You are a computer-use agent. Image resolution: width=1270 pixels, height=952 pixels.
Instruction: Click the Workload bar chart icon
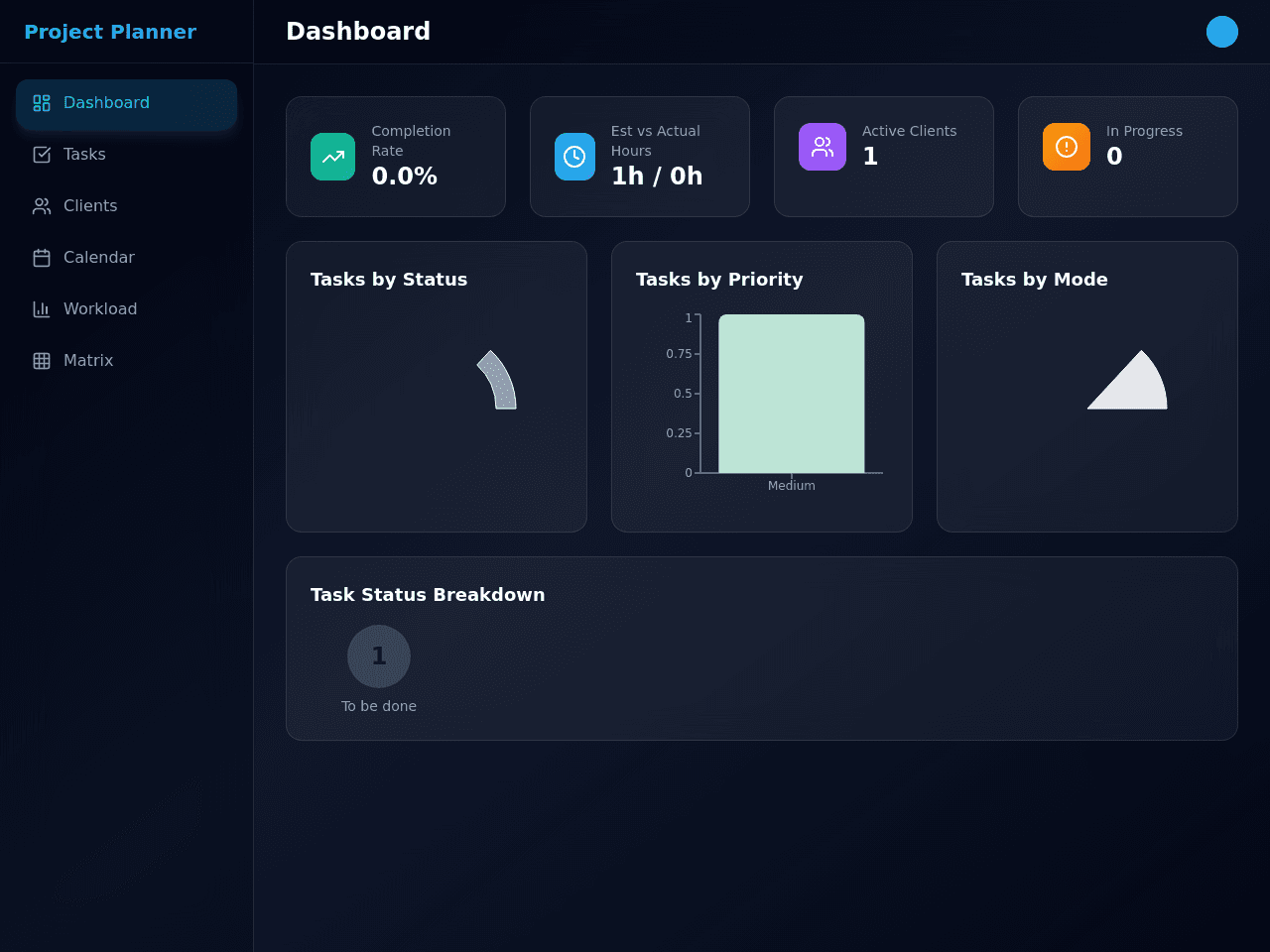(x=42, y=309)
